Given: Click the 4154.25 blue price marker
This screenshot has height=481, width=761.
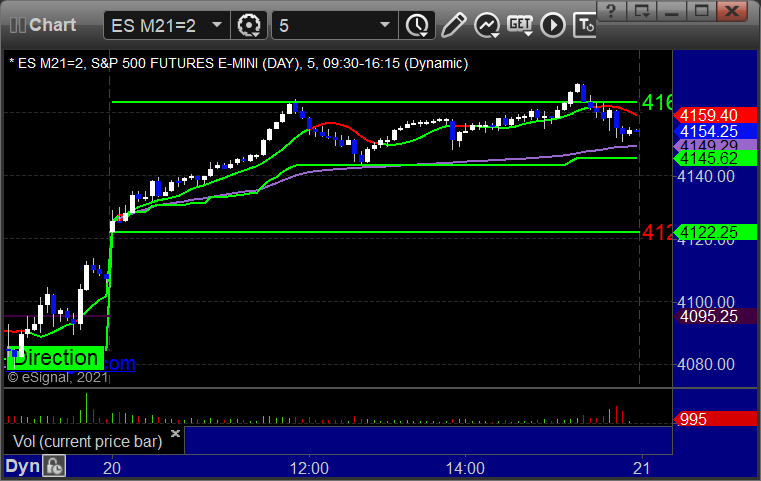Looking at the screenshot, I should coord(716,131).
